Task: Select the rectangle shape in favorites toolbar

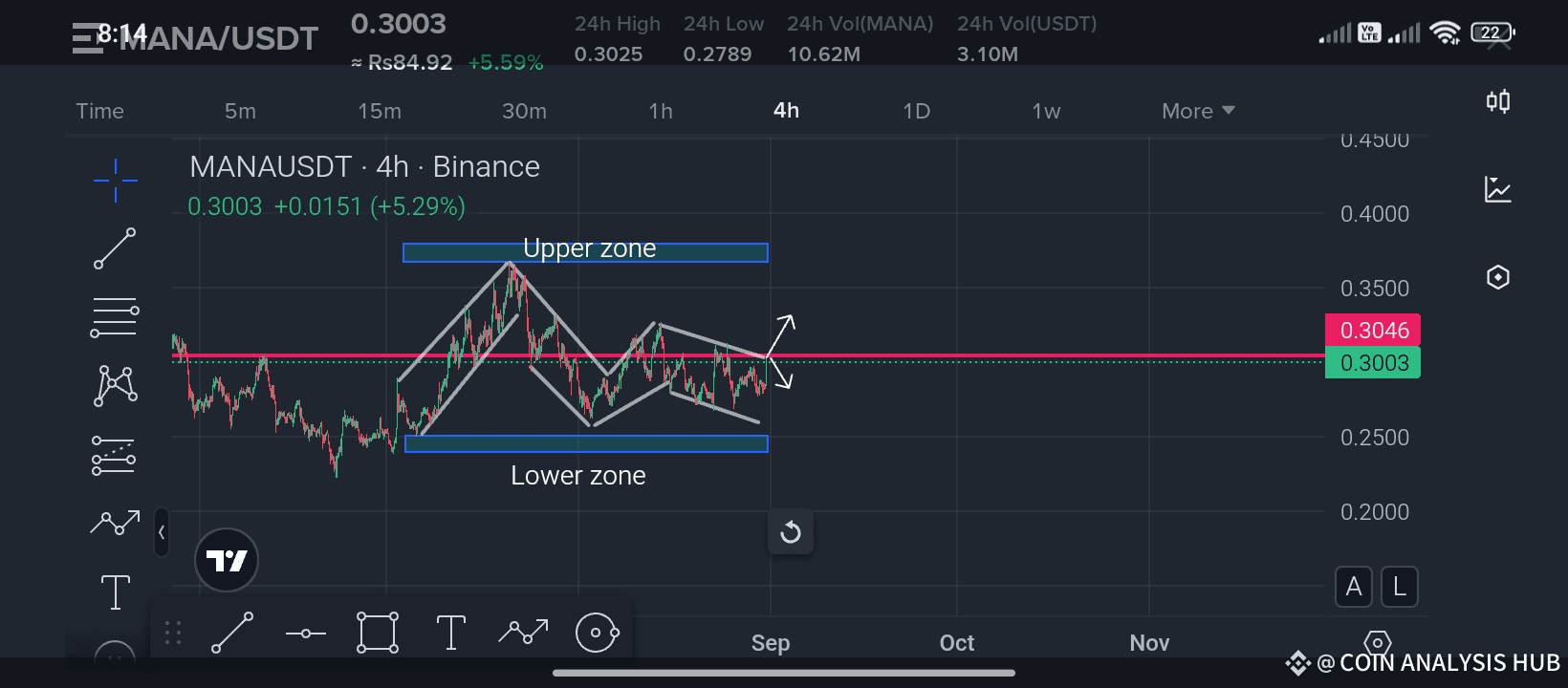Action: click(x=378, y=633)
